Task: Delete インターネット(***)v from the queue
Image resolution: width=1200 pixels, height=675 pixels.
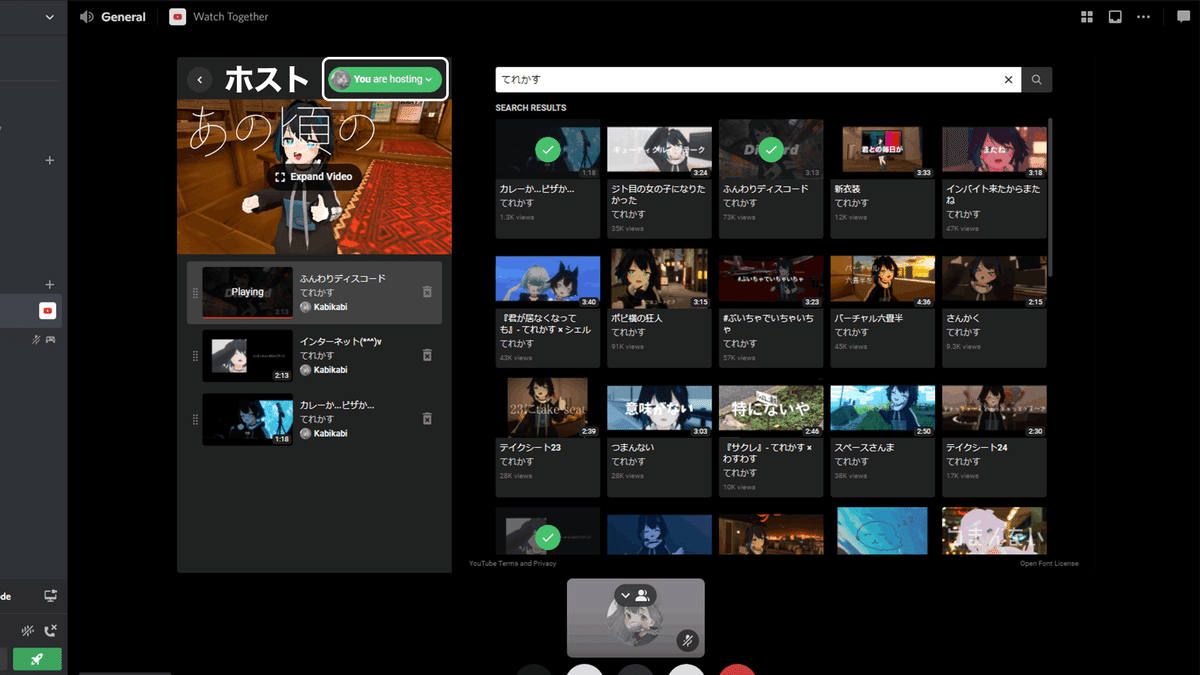Action: [x=427, y=355]
